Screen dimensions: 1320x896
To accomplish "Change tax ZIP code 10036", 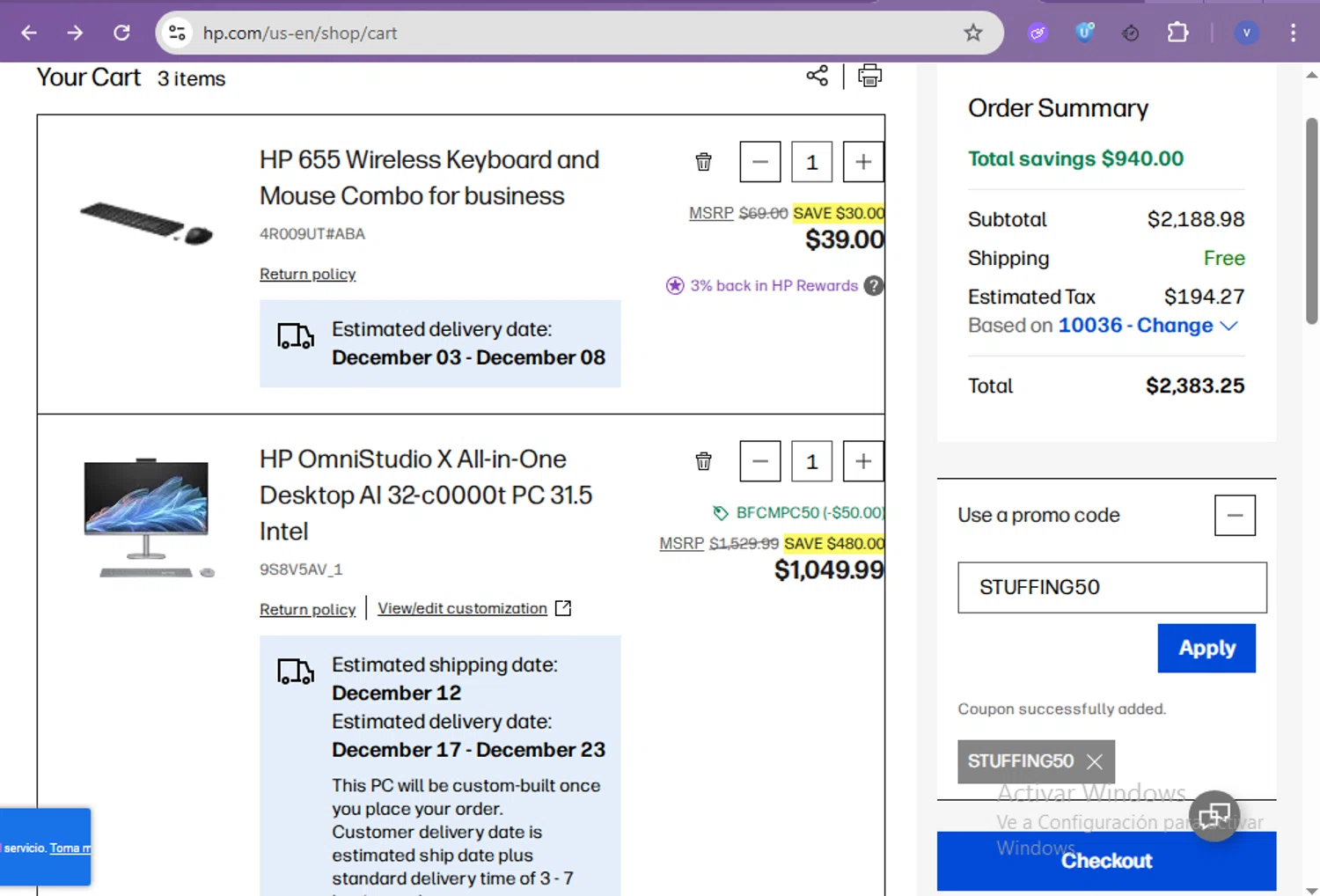I will pyautogui.click(x=1148, y=326).
